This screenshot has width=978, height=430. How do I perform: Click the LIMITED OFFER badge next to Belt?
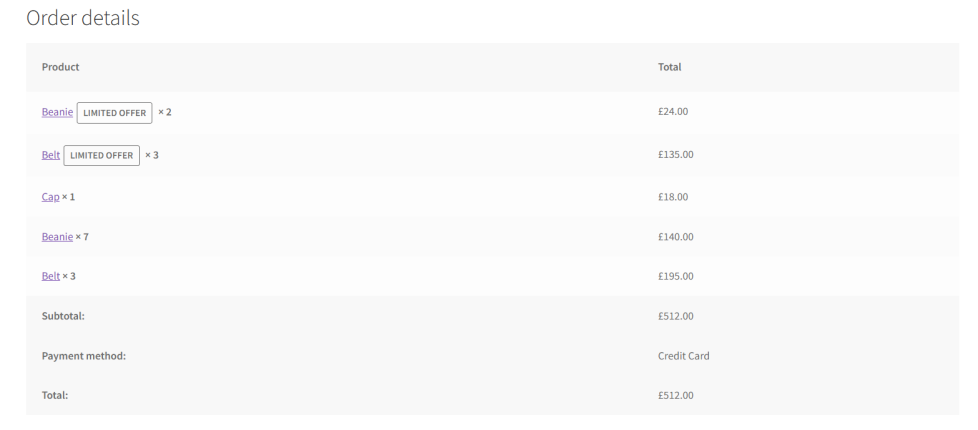[102, 155]
